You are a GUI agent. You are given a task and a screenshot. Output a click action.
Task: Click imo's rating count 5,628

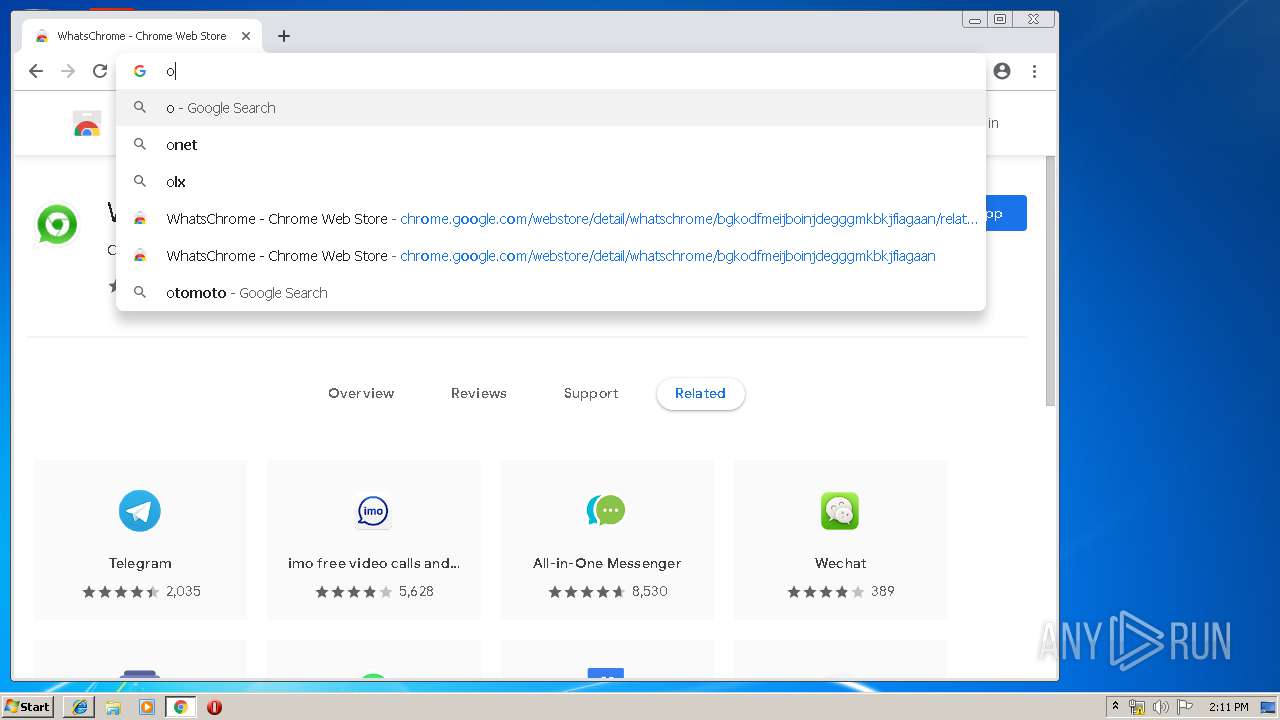pyautogui.click(x=416, y=591)
